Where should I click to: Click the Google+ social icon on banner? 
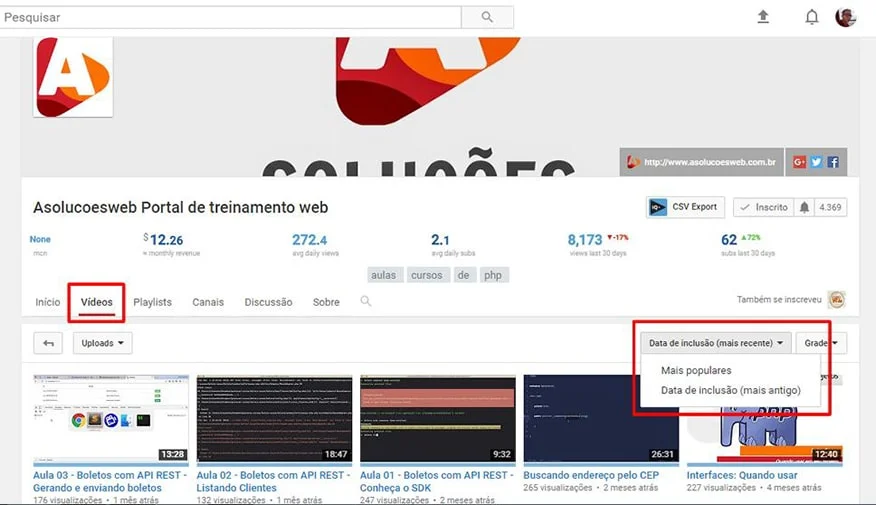tap(800, 162)
